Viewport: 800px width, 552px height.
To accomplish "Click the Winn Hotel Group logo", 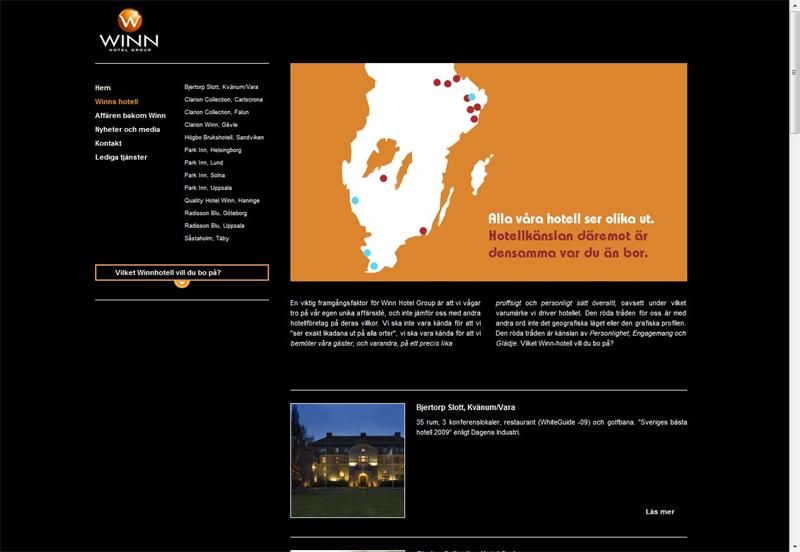I will point(129,30).
